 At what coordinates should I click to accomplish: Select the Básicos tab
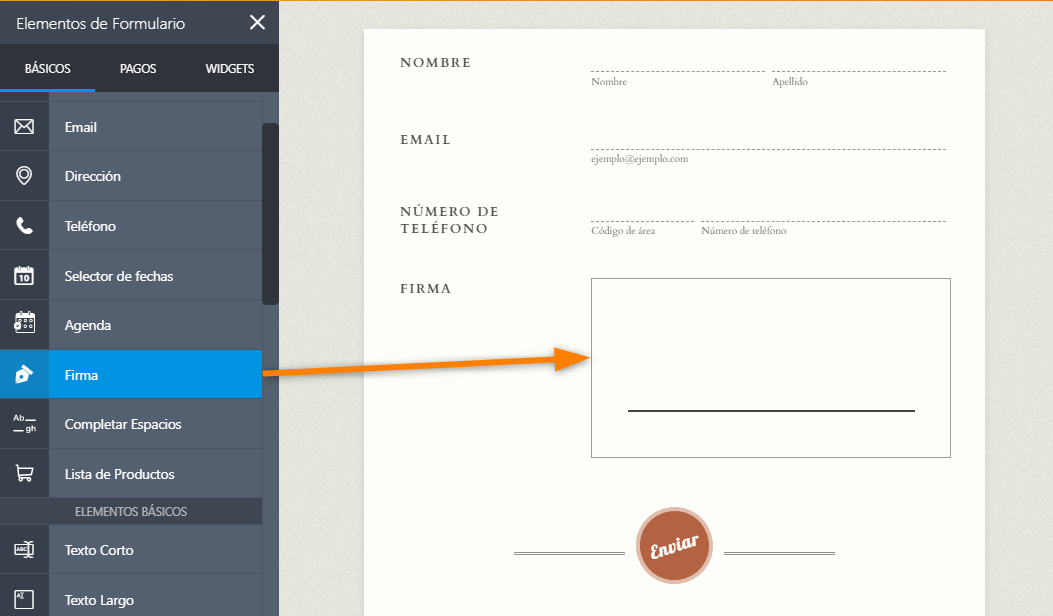[48, 69]
